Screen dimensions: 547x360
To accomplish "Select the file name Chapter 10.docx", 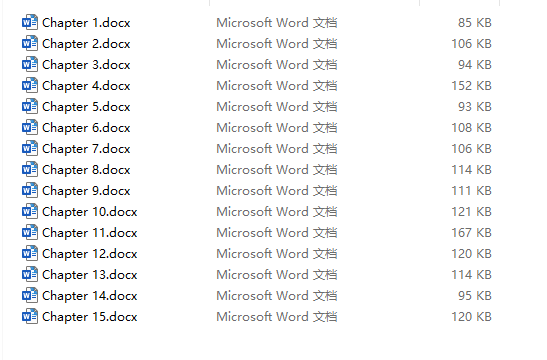I will tap(90, 212).
